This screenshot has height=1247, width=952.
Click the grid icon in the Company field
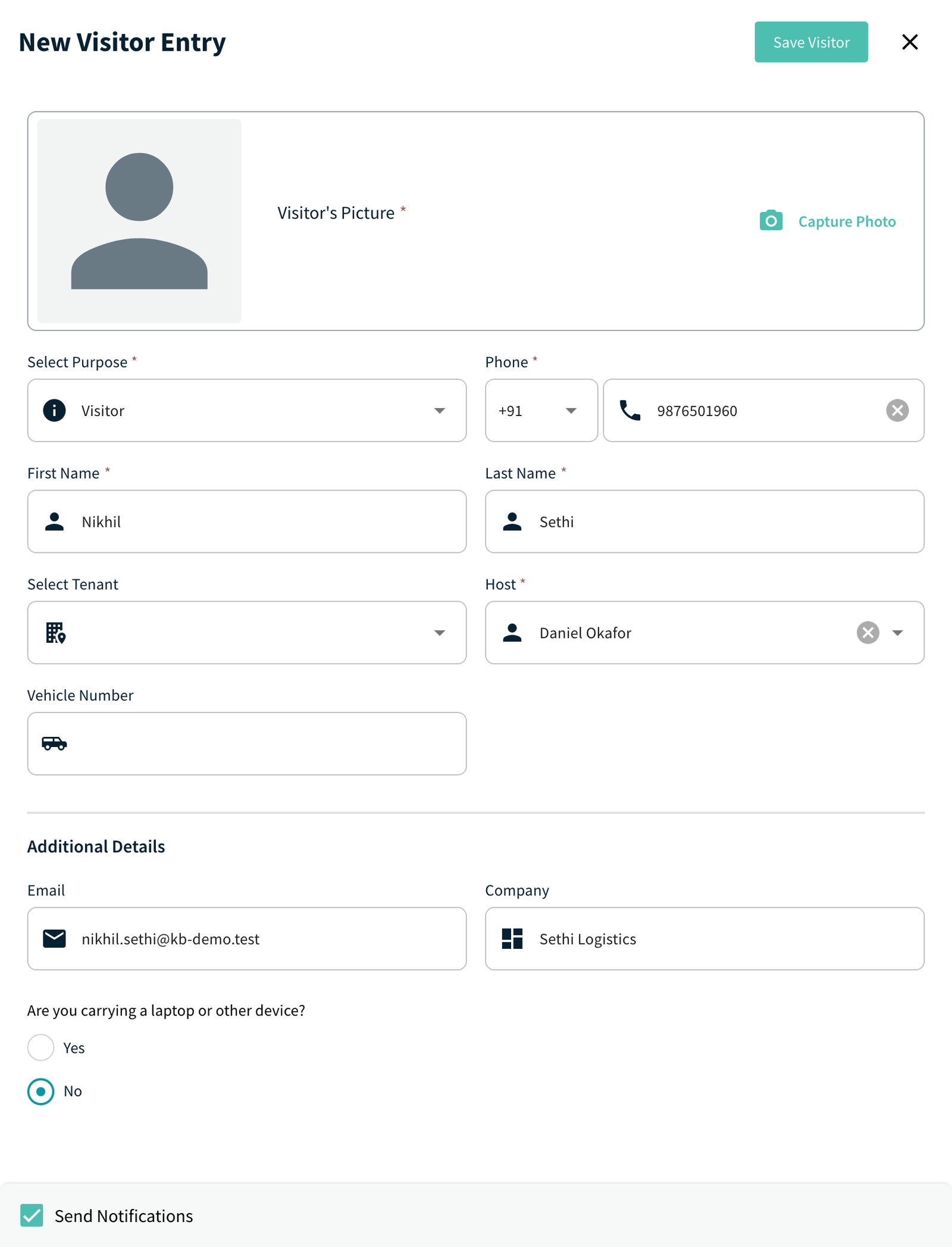[512, 939]
